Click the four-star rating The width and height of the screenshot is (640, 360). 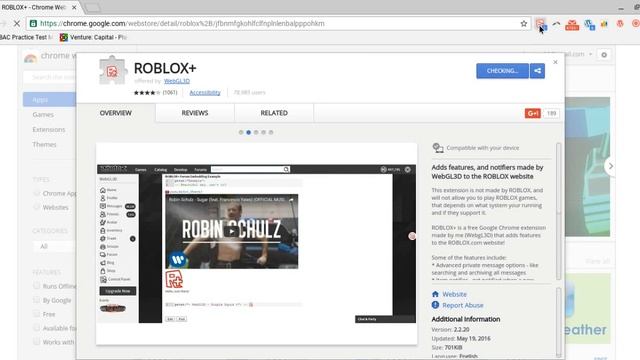click(x=147, y=93)
